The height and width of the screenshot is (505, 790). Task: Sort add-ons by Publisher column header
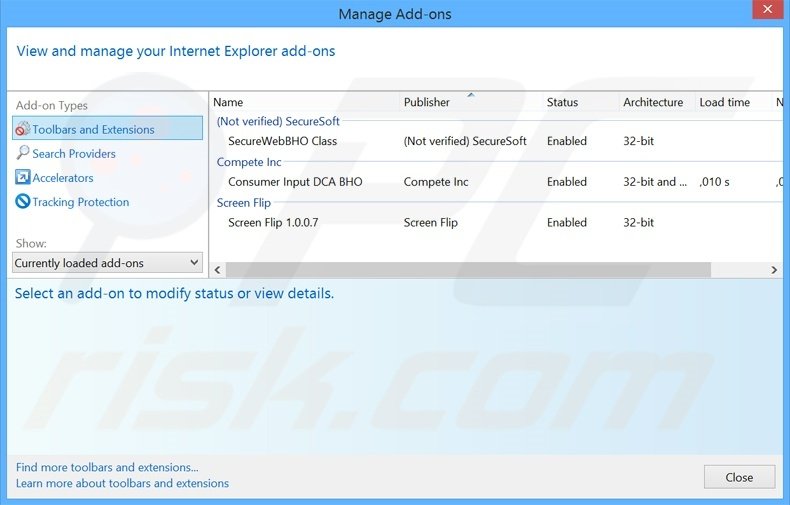coord(426,102)
